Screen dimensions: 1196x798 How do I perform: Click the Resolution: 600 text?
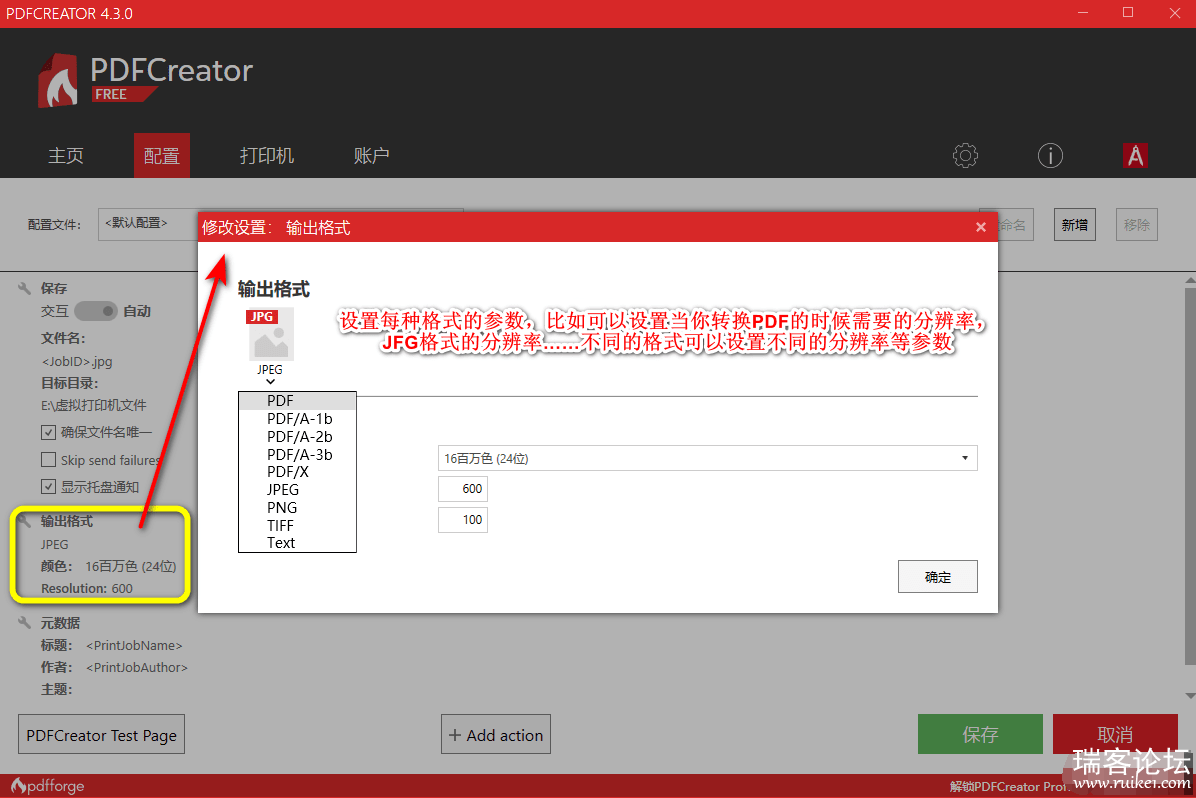(87, 588)
